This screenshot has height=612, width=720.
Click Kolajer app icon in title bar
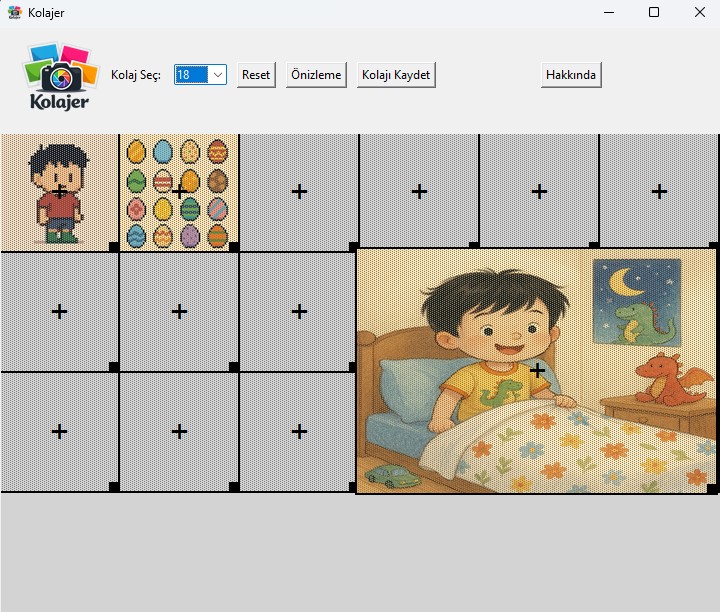pyautogui.click(x=15, y=12)
